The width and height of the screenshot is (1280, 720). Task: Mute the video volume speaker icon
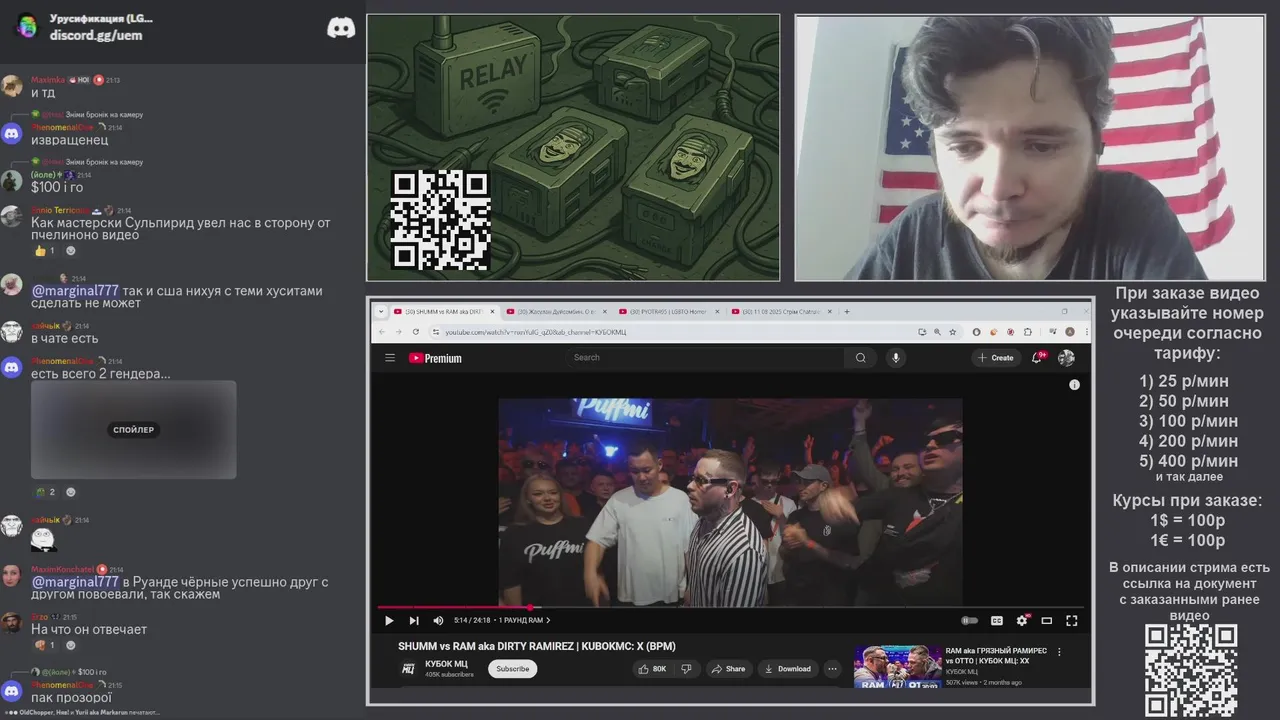click(438, 620)
